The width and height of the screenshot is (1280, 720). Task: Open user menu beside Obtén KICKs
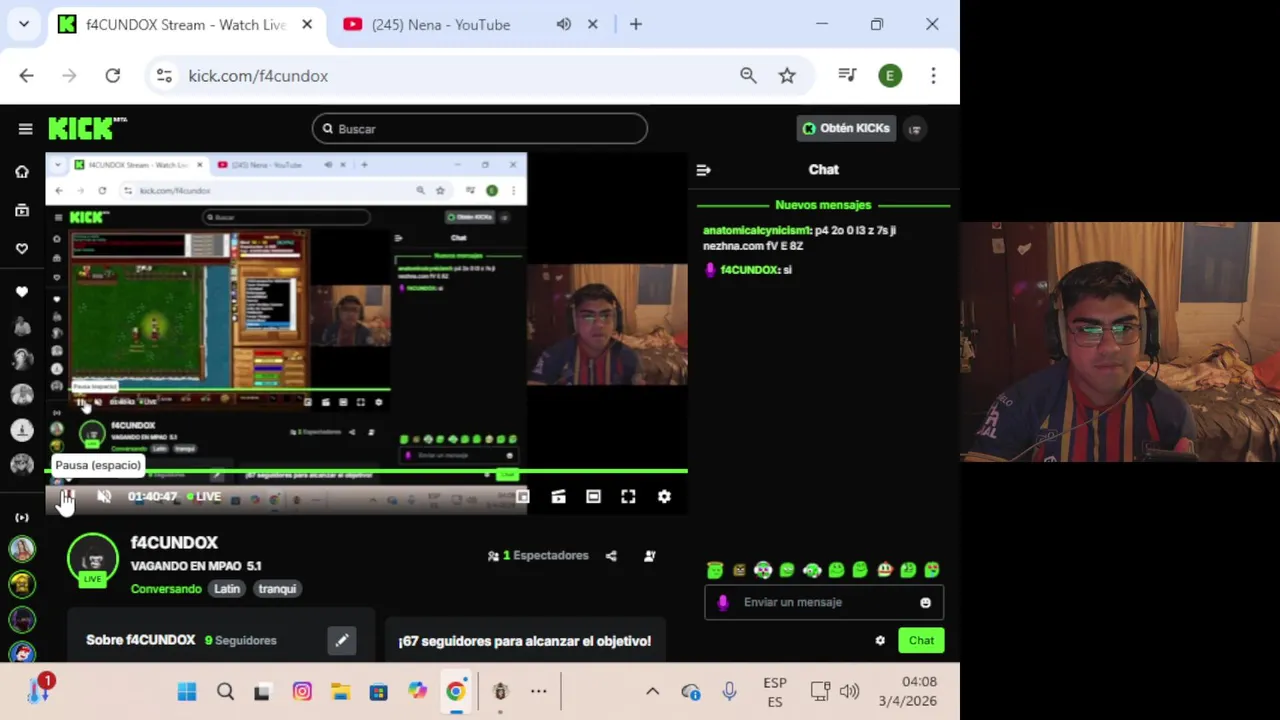coord(914,129)
